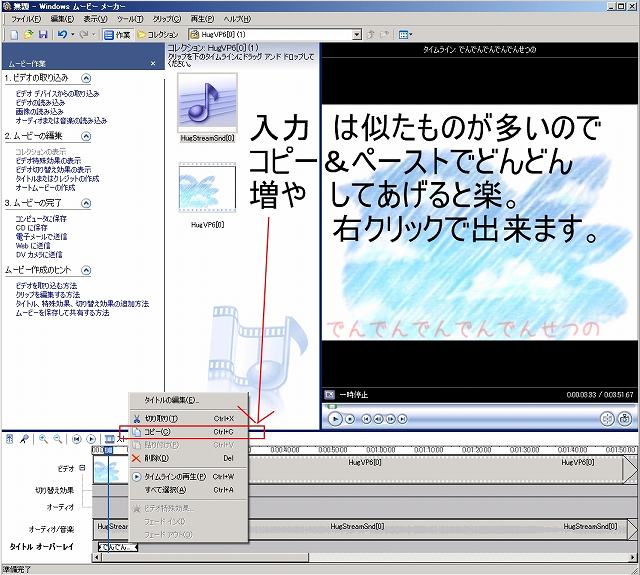Click the Split Clip icon on monitor
This screenshot has width=640, height=575.
pyautogui.click(x=607, y=419)
